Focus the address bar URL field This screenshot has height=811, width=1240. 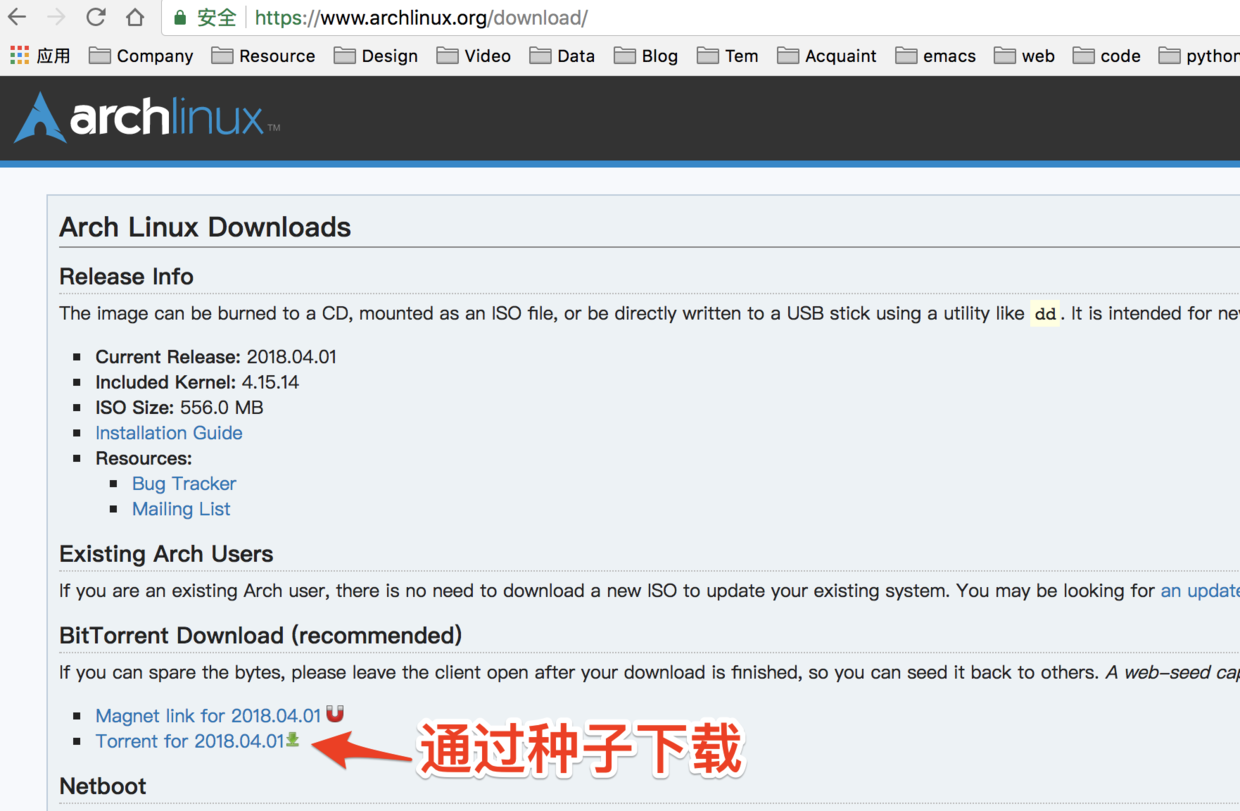click(x=700, y=18)
